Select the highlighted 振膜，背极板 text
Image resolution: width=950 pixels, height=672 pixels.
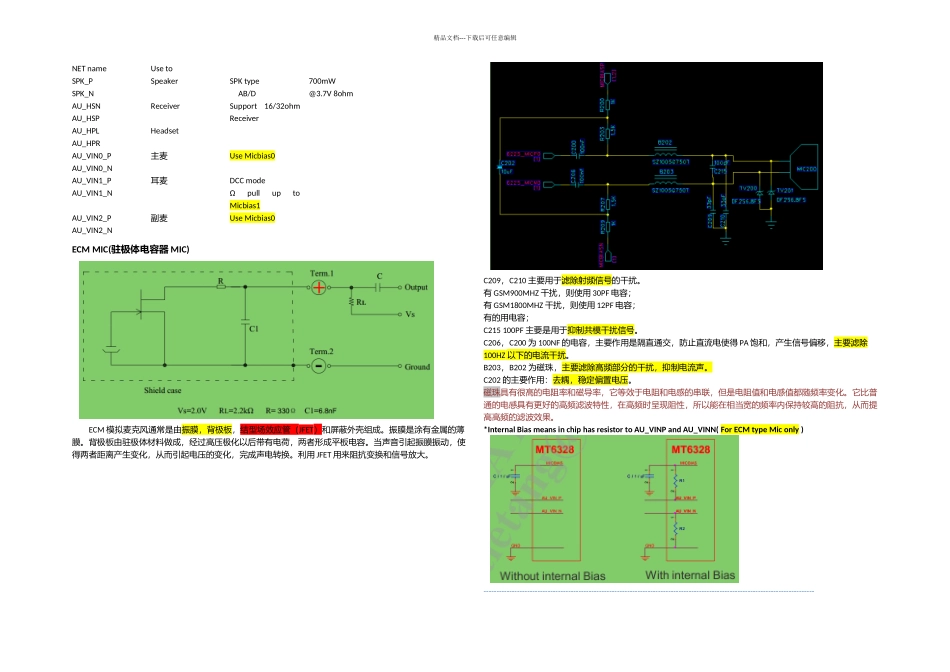[x=207, y=430]
